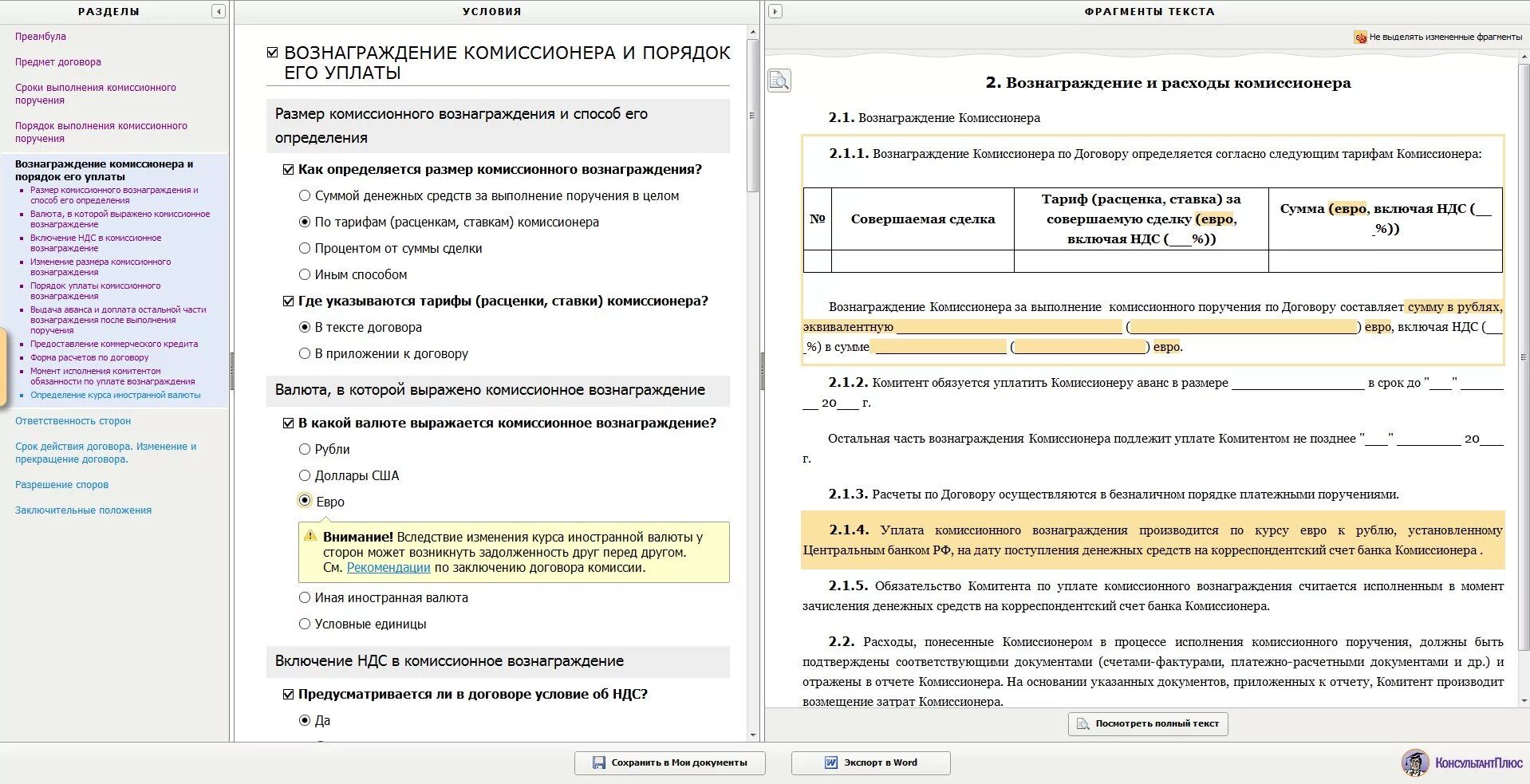Image resolution: width=1530 pixels, height=784 pixels.
Task: Click Условия panel scroll up arrow
Action: click(x=753, y=32)
